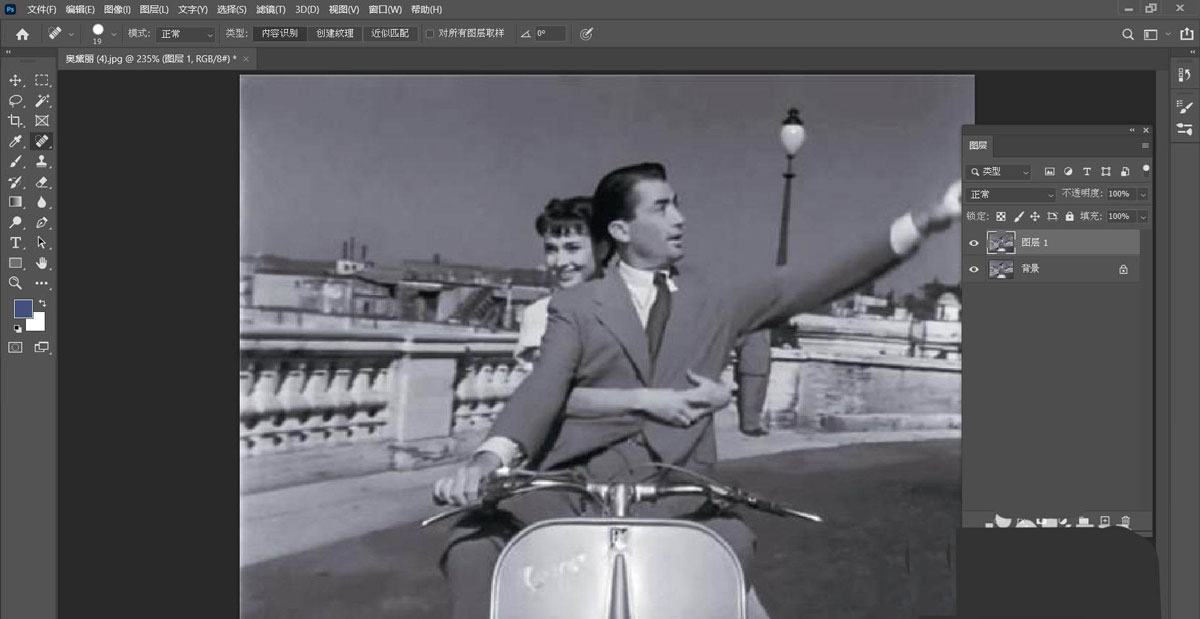
Task: Expand the layer blend mode 正常 dropdown
Action: click(x=1011, y=194)
